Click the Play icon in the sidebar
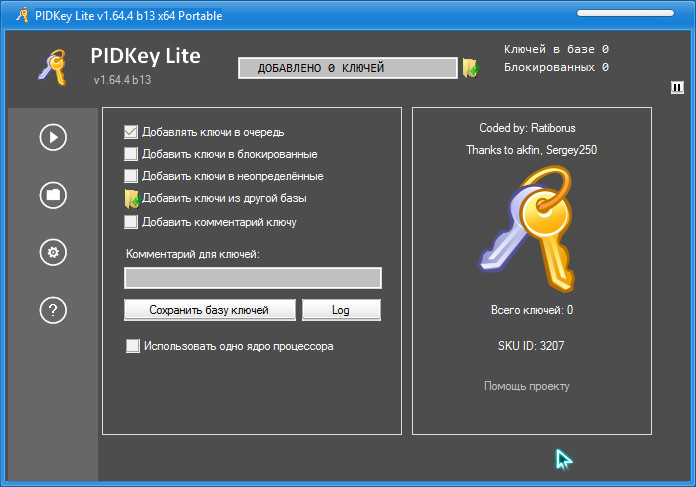 pos(53,136)
